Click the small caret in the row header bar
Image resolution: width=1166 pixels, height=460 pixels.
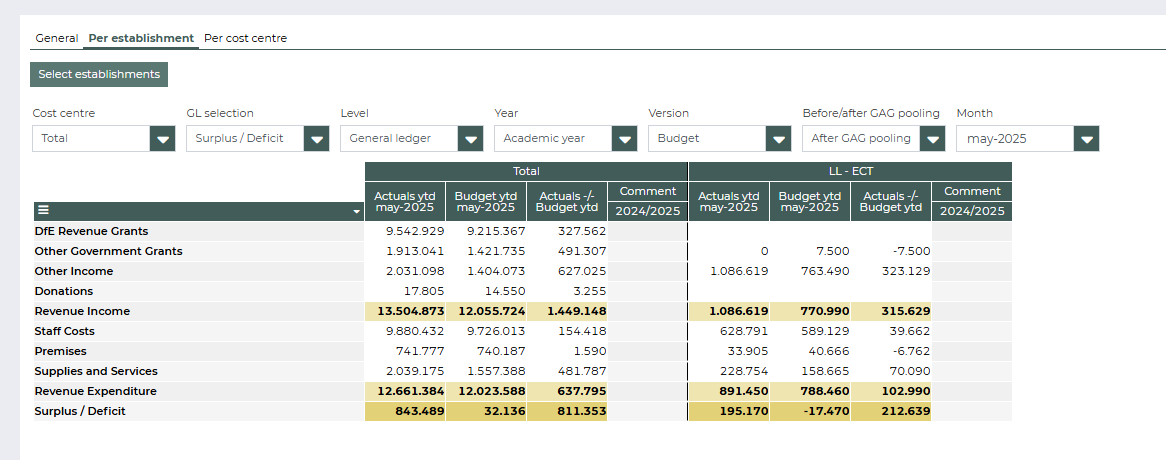pyautogui.click(x=356, y=212)
